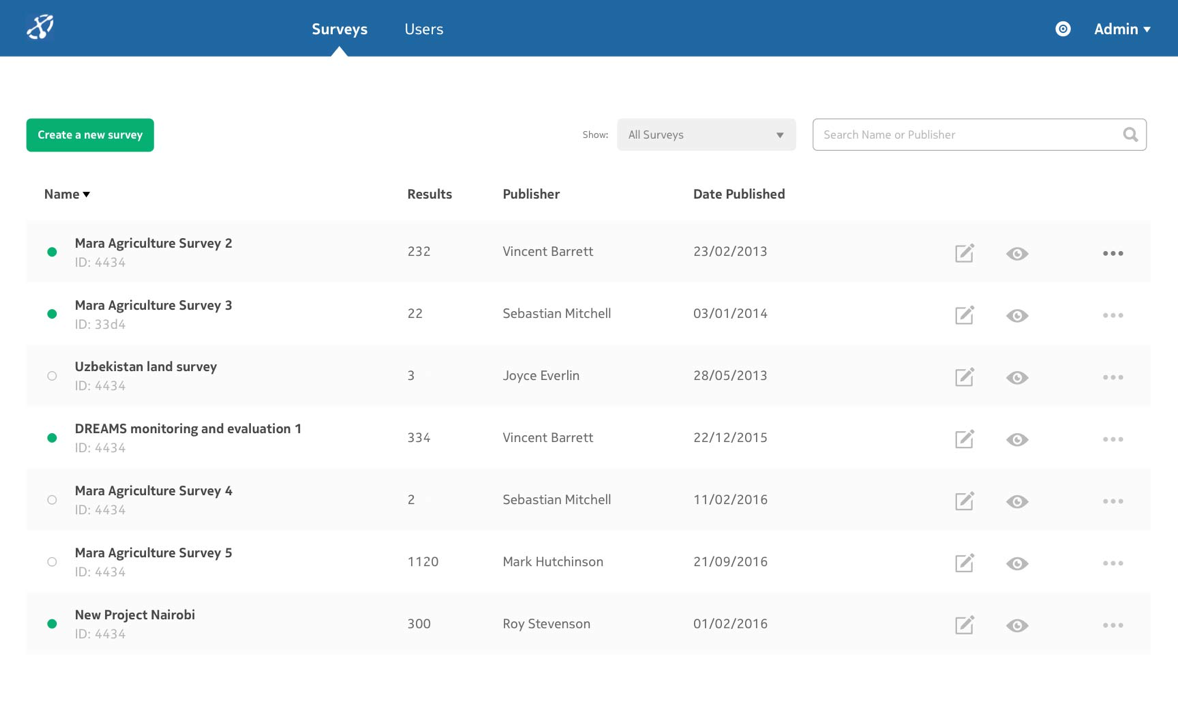Click the app logo in header

[40, 27]
